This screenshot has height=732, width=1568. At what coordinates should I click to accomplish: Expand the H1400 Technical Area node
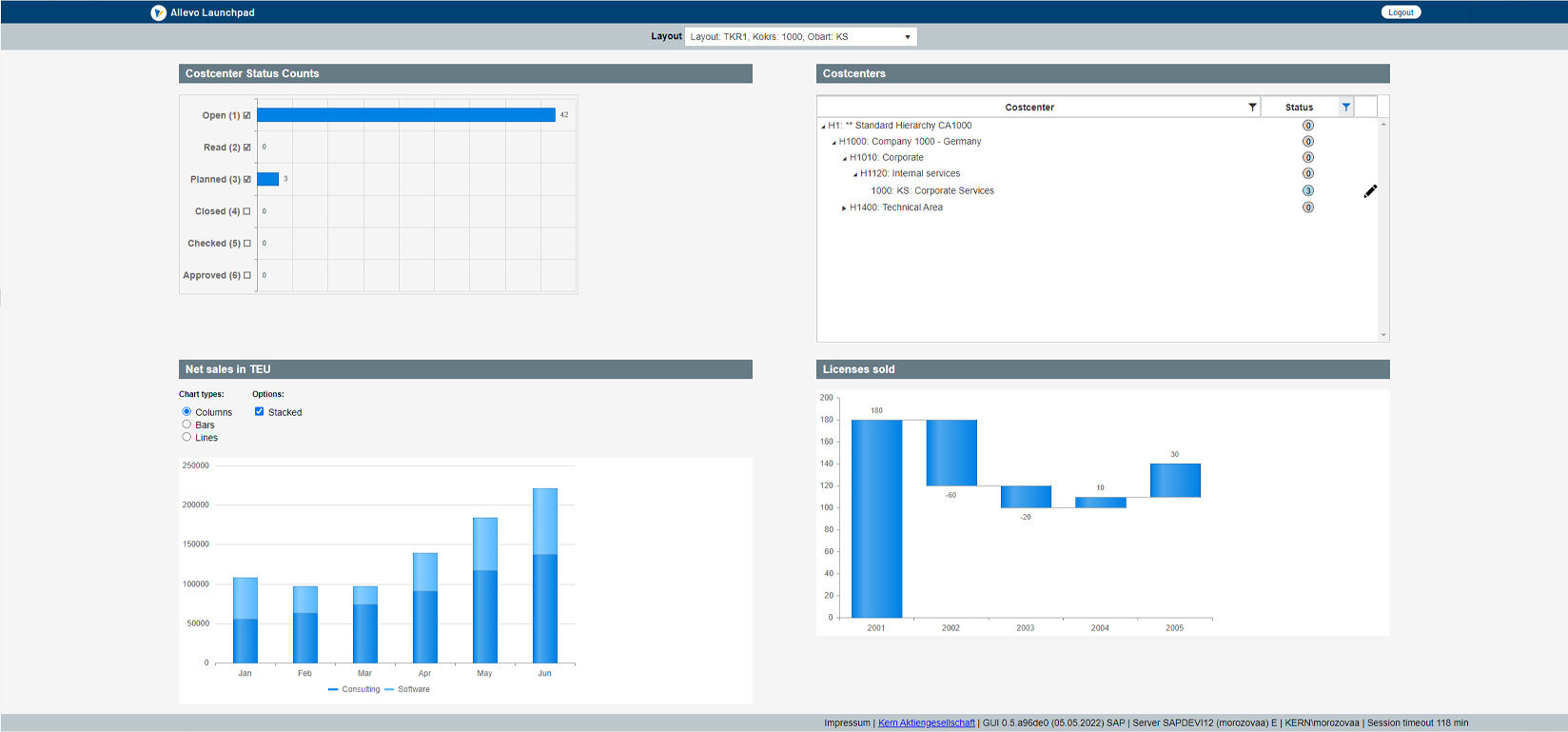844,208
